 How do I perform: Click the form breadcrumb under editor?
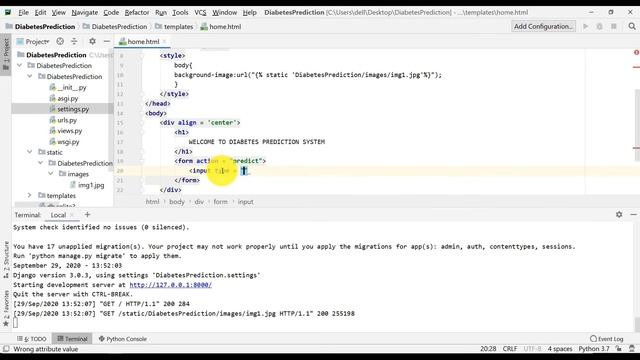point(220,202)
